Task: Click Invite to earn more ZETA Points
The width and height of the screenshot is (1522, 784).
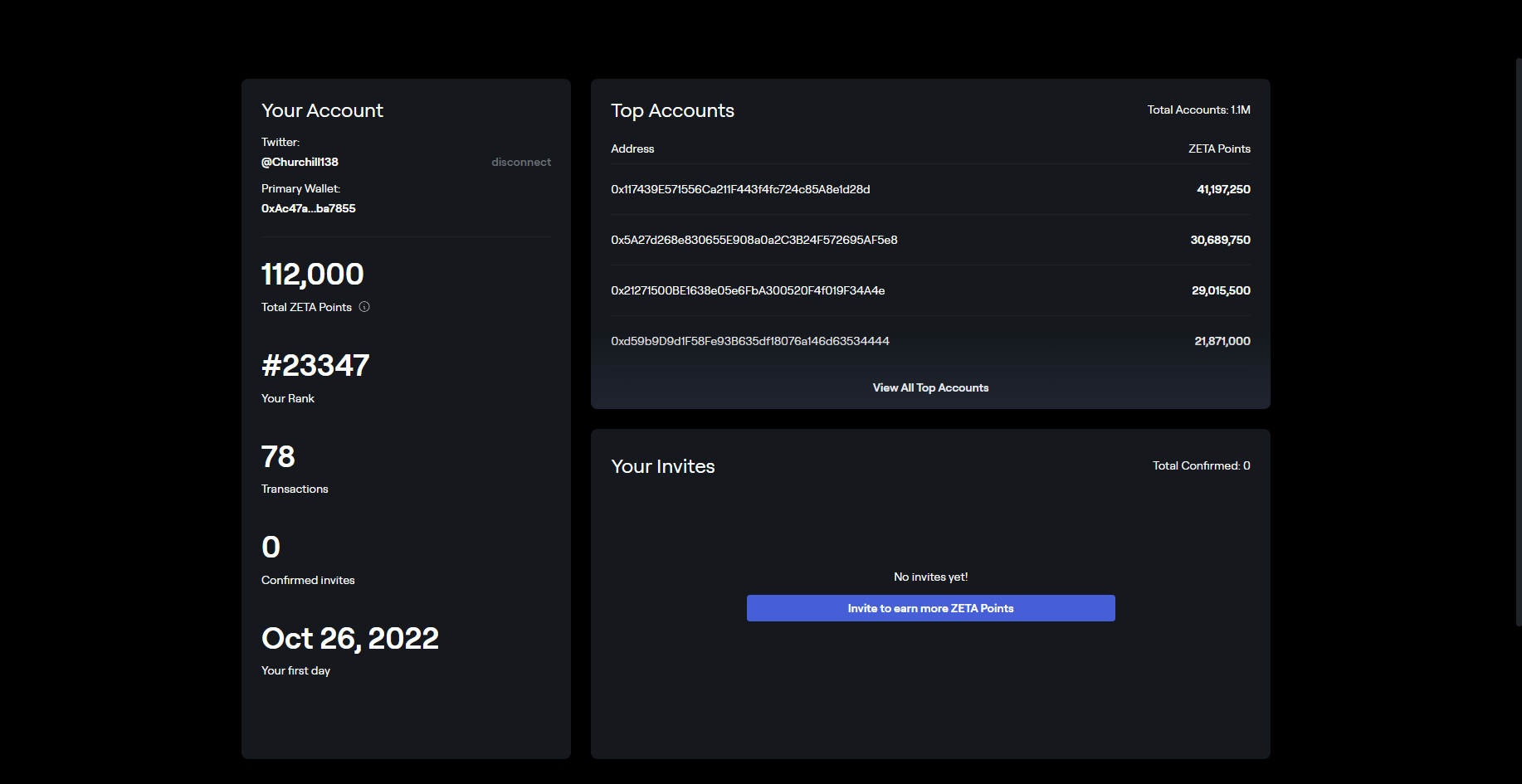Action: tap(930, 608)
